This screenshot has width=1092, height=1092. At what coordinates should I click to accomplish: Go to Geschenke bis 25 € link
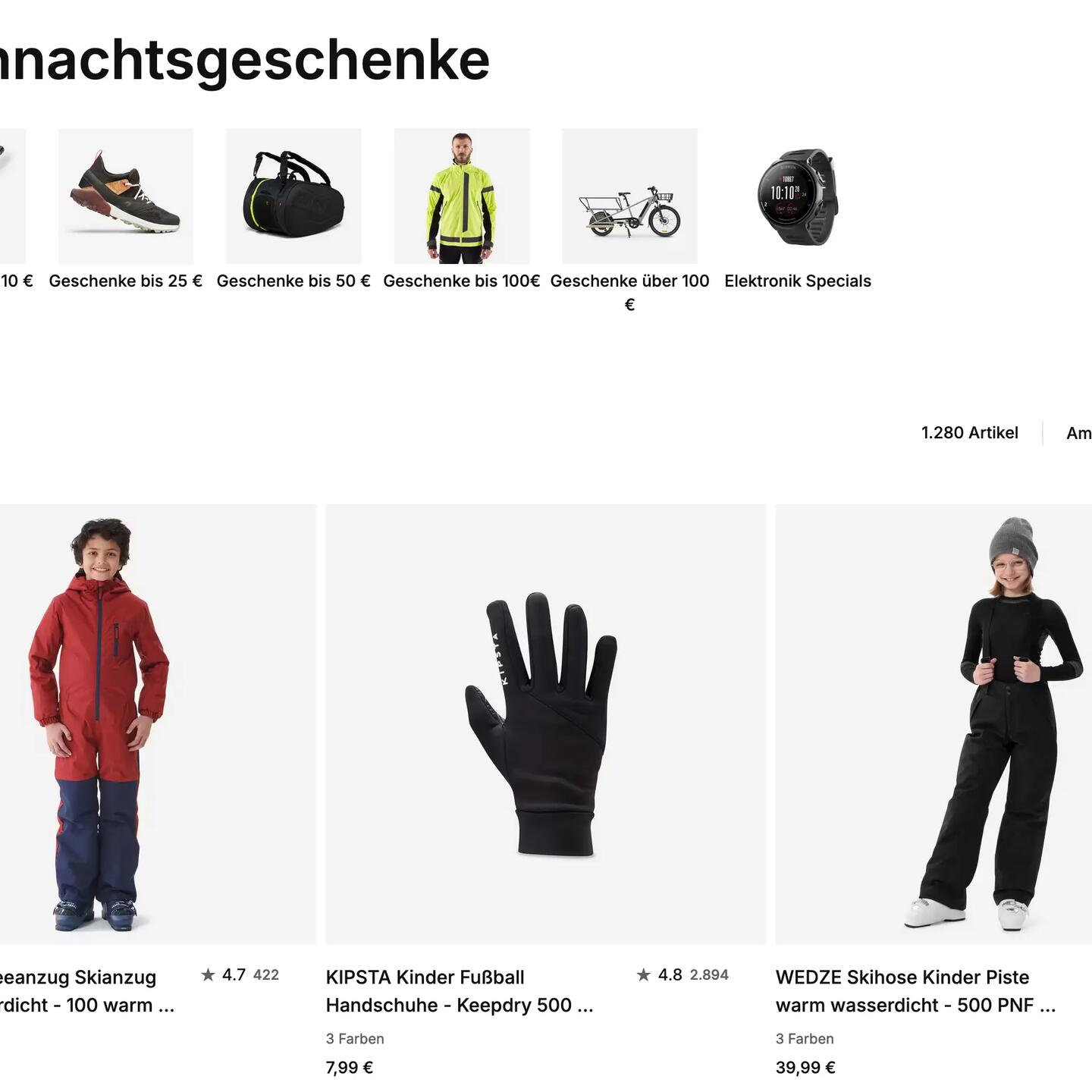tap(126, 281)
